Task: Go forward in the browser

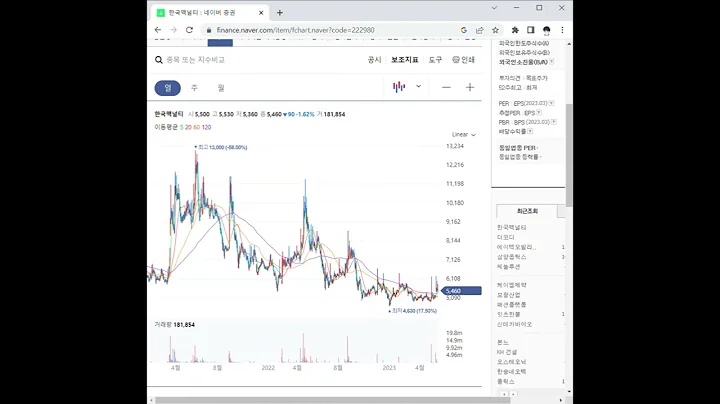Action: [x=174, y=30]
